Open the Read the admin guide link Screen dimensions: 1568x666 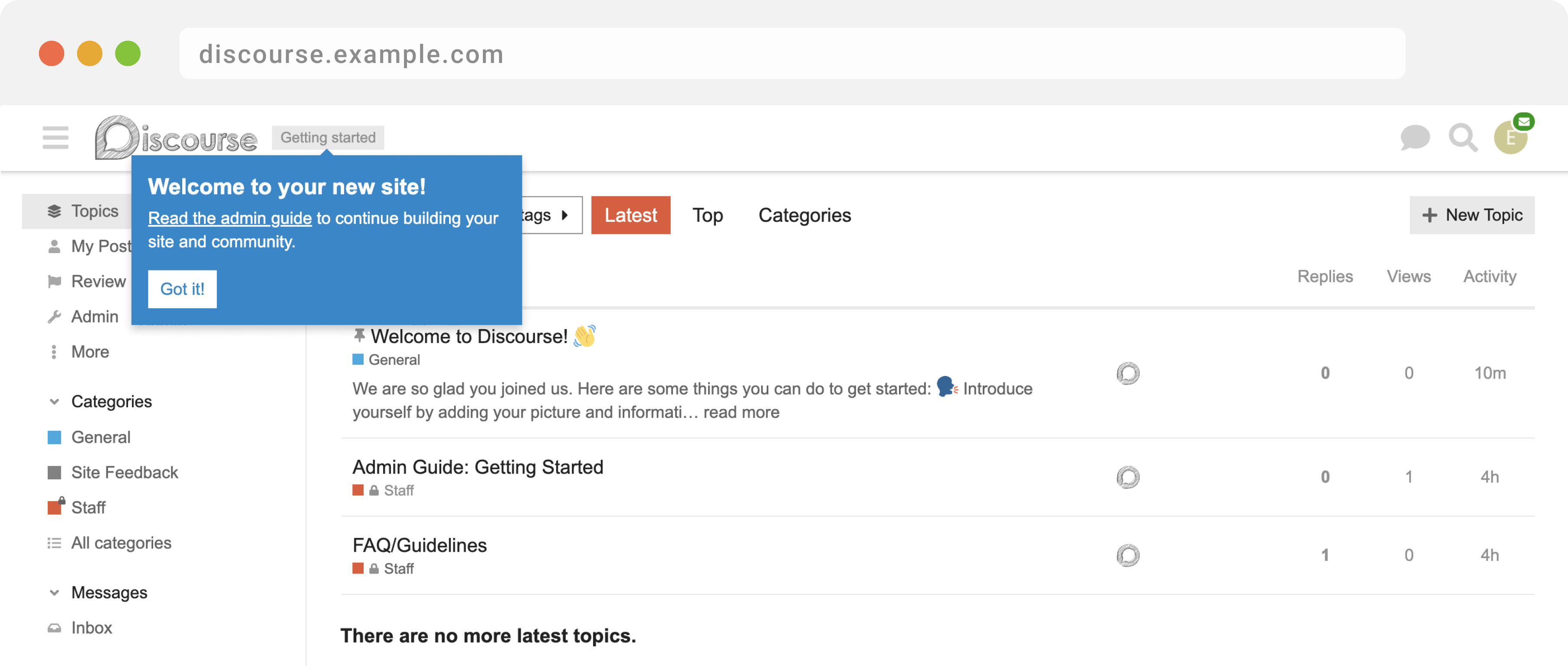(x=230, y=218)
